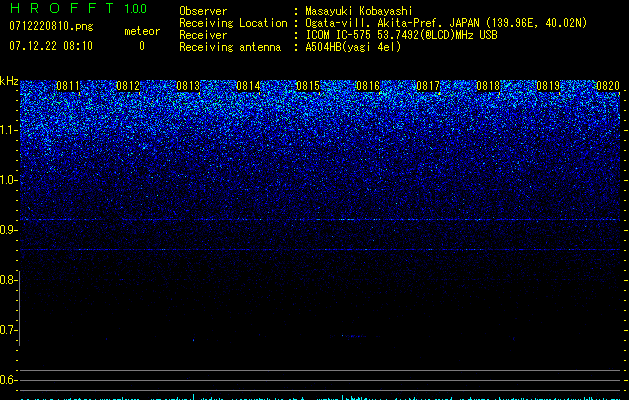Click the kHz axis unit label
This screenshot has width=629, height=400.
pos(9,81)
